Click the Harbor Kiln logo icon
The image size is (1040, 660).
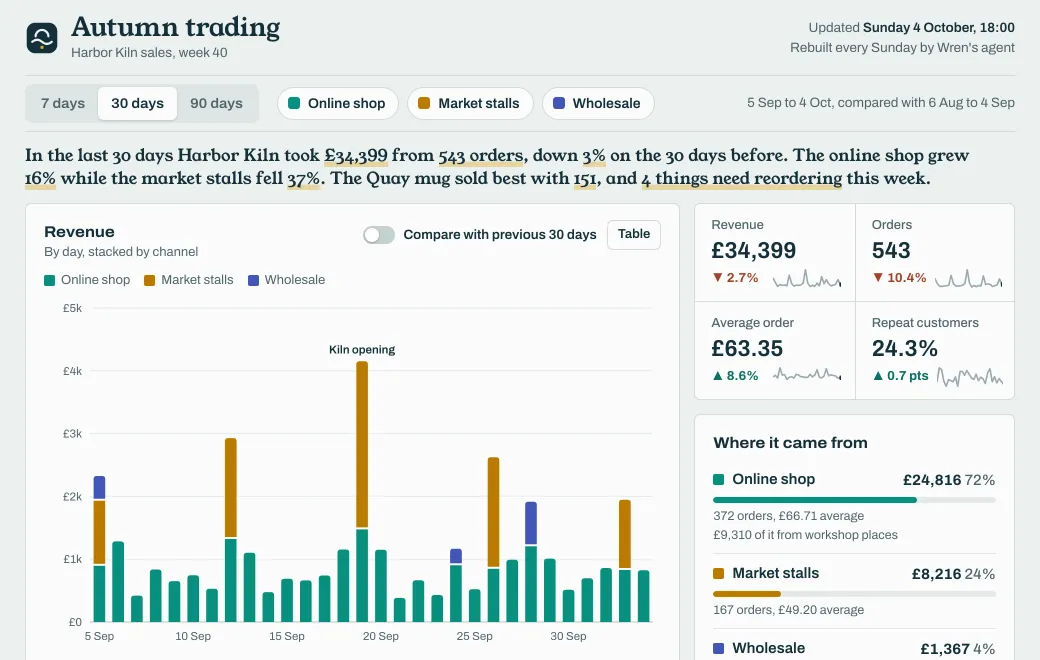pyautogui.click(x=42, y=38)
